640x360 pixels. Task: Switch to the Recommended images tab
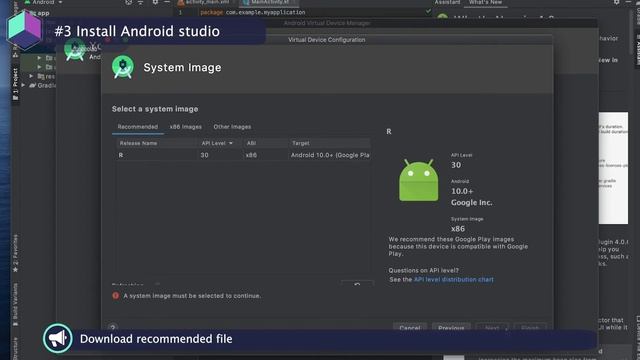tap(138, 127)
